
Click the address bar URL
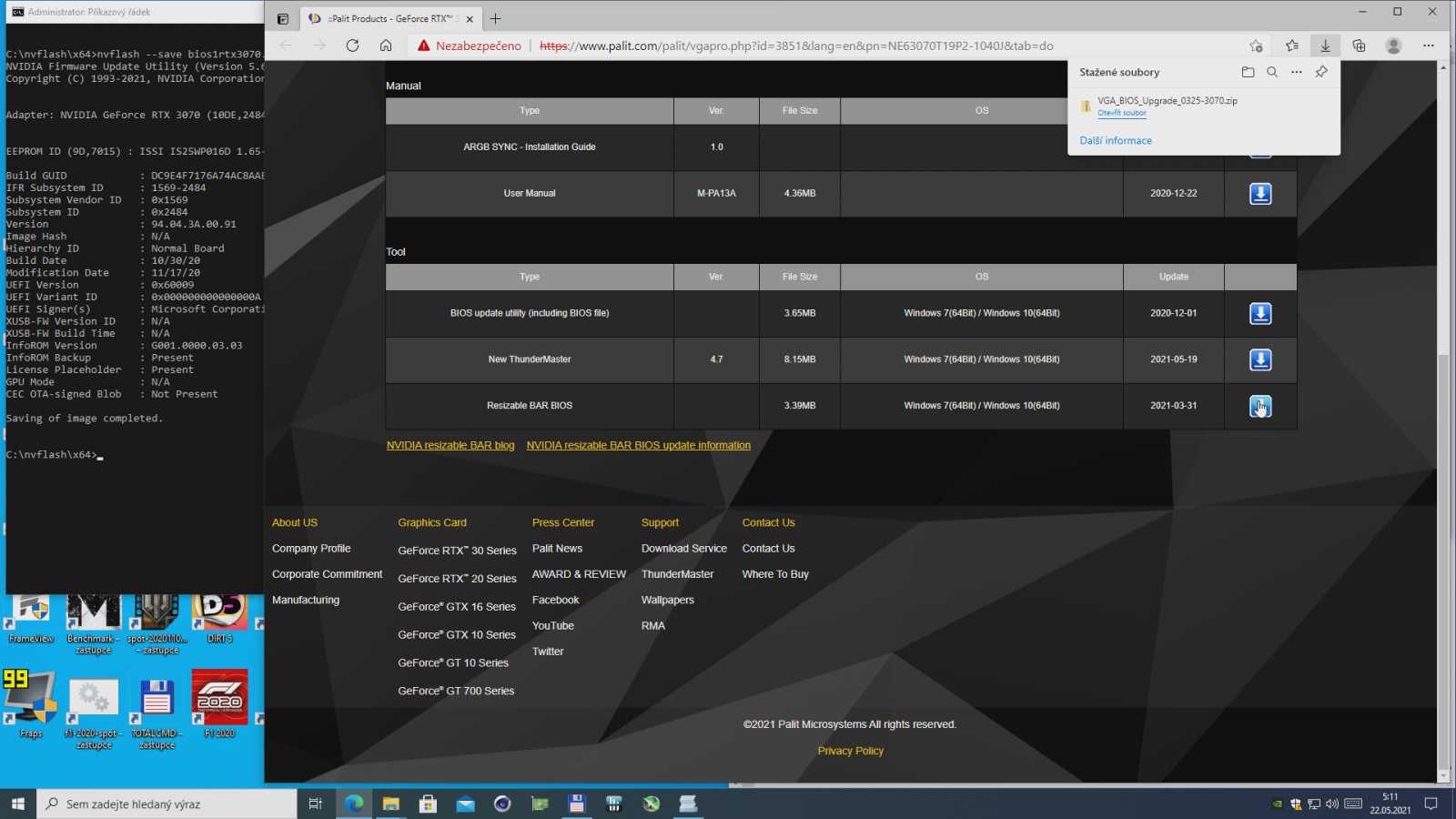tap(796, 45)
